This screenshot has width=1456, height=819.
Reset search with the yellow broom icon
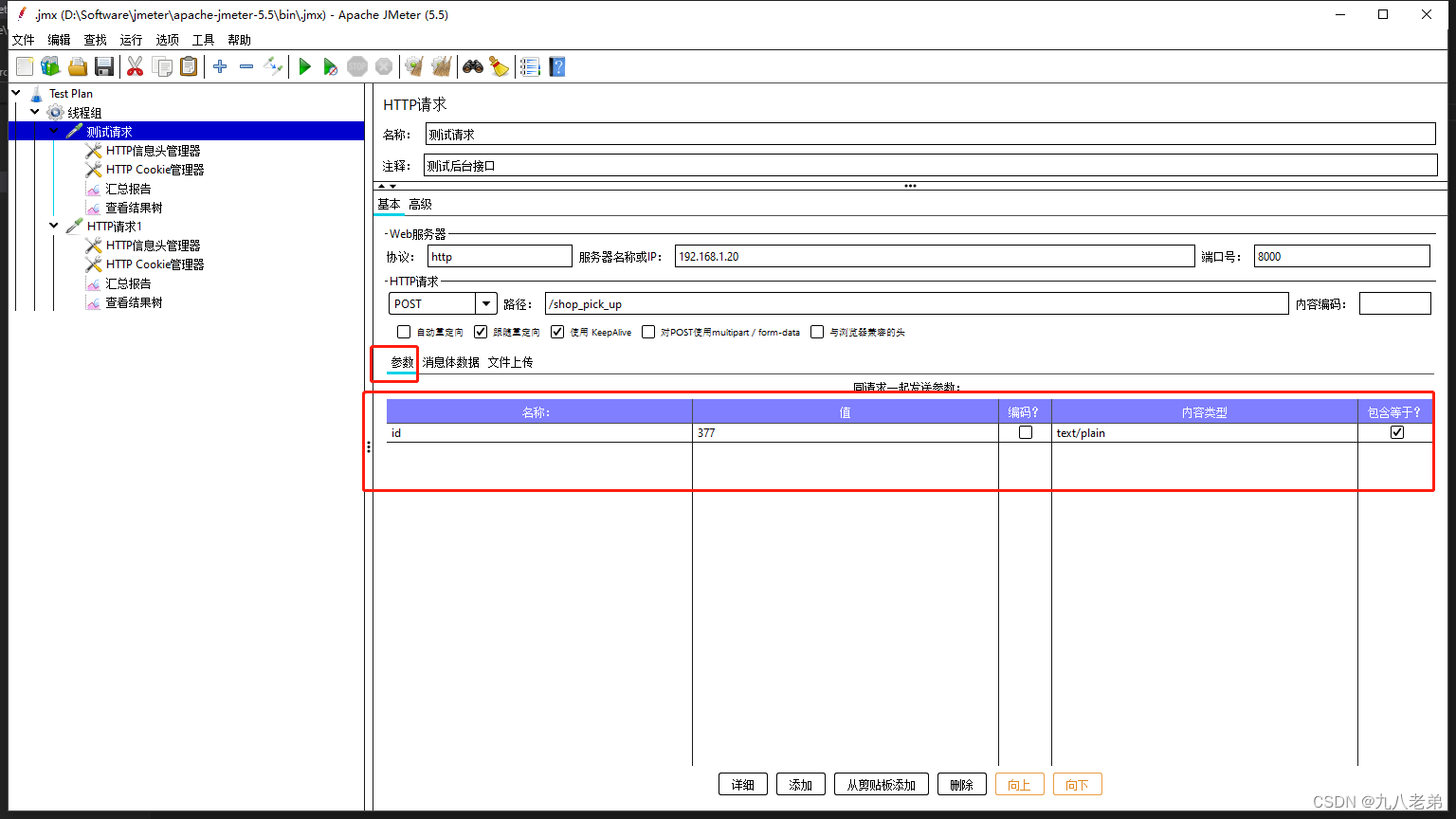coord(499,66)
